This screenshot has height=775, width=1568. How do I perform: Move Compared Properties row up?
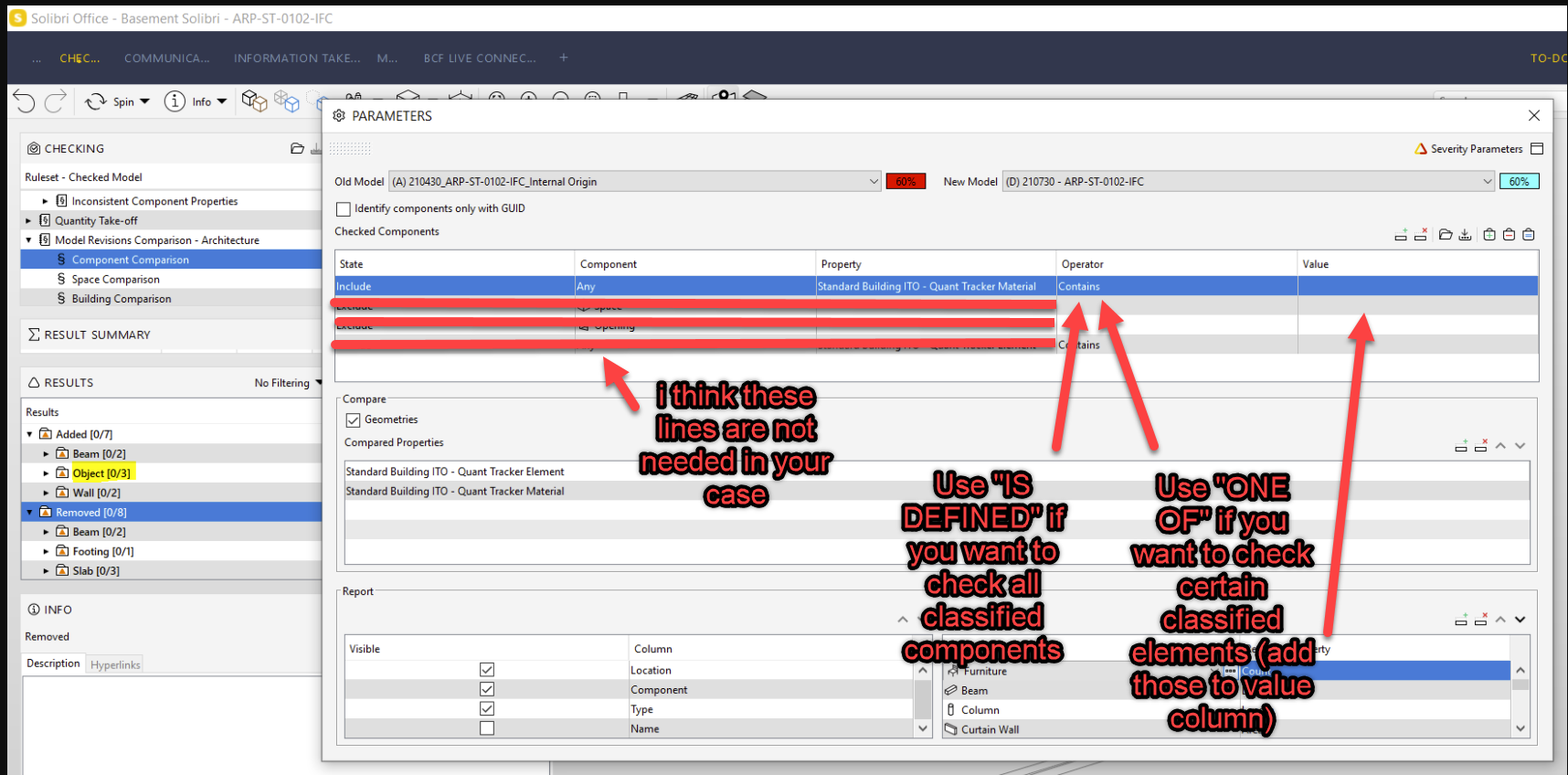[1500, 446]
